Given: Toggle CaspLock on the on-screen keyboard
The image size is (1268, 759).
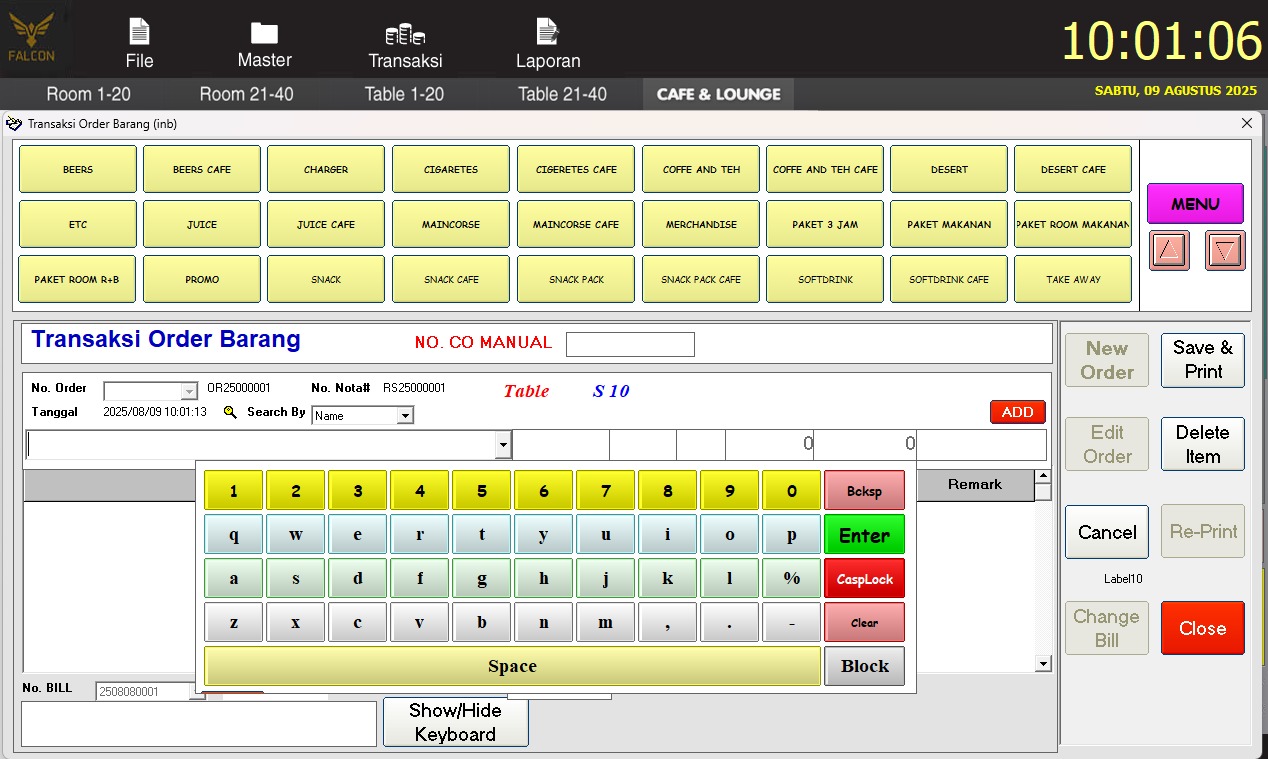Looking at the screenshot, I should point(864,579).
